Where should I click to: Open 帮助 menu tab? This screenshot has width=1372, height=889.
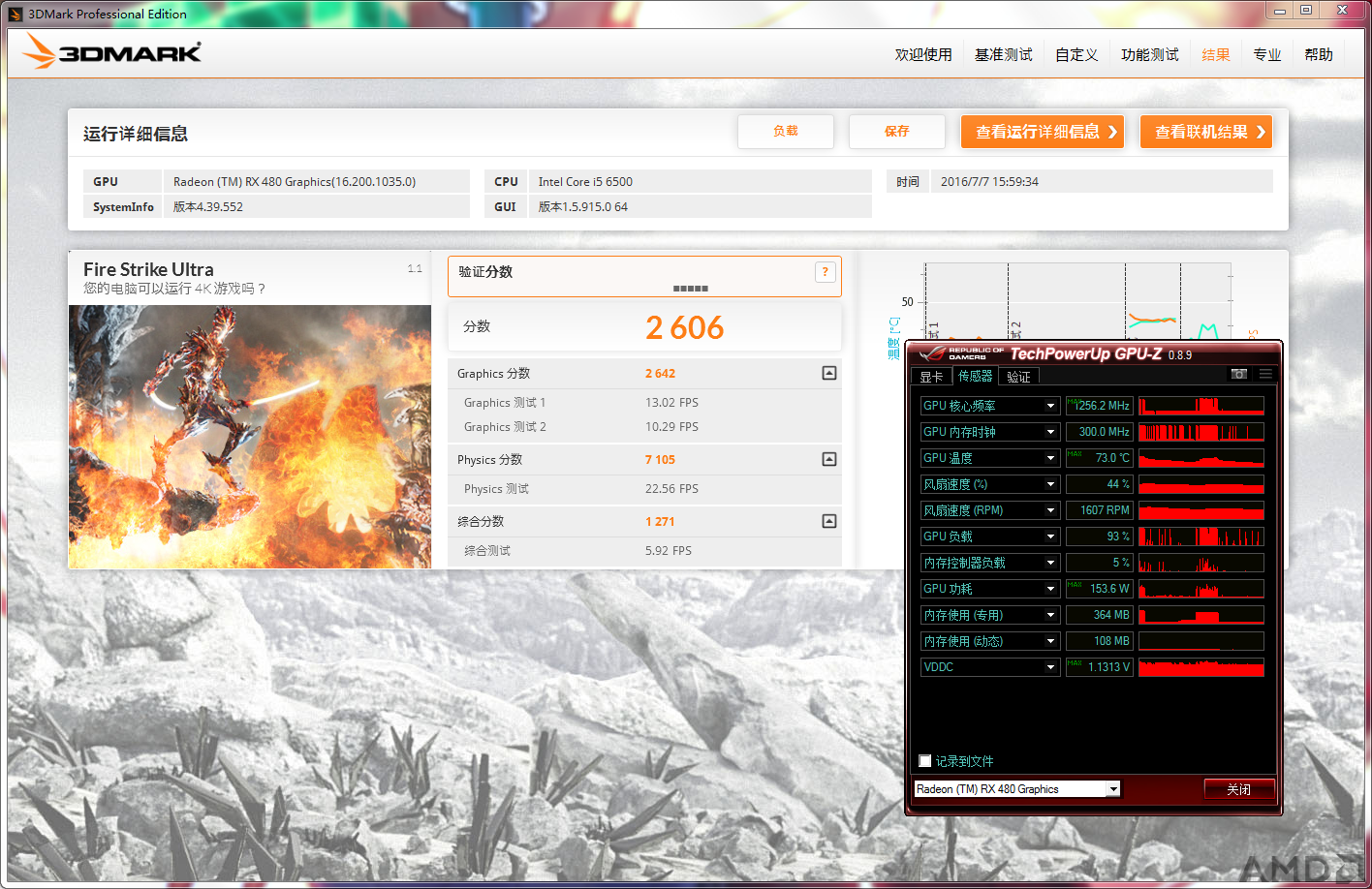coord(1319,55)
